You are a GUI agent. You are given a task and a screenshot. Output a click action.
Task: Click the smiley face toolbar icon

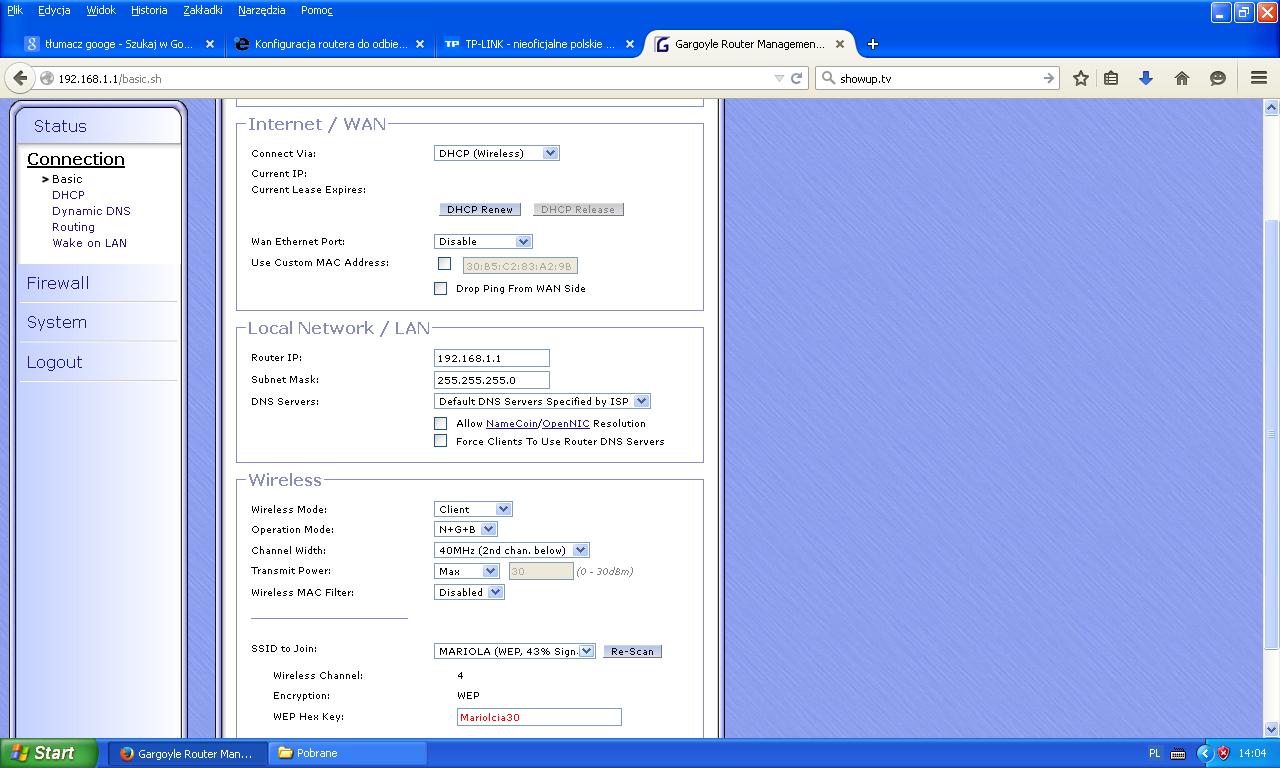coord(1218,78)
